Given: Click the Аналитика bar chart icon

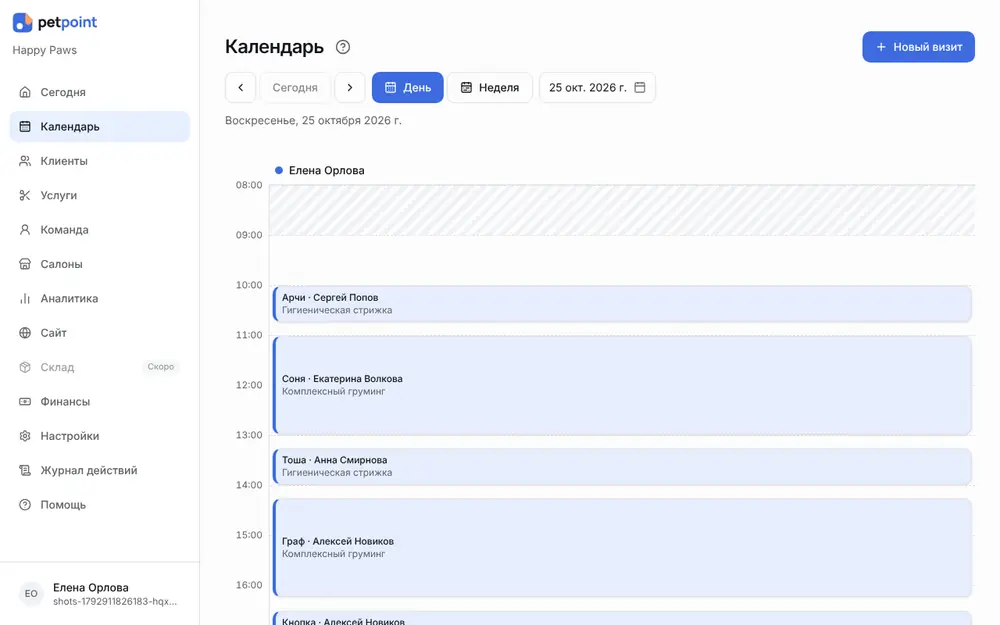Looking at the screenshot, I should [25, 298].
